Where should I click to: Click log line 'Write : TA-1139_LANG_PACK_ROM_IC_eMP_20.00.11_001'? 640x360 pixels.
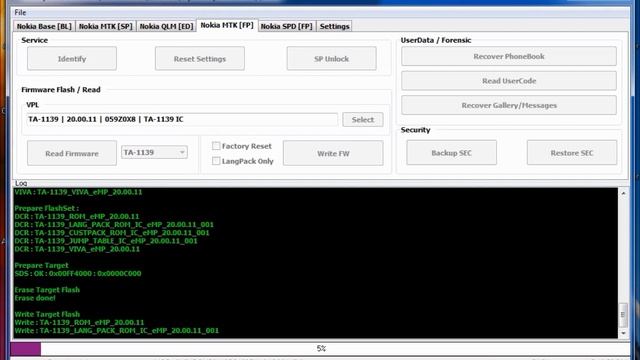[x=117, y=331]
